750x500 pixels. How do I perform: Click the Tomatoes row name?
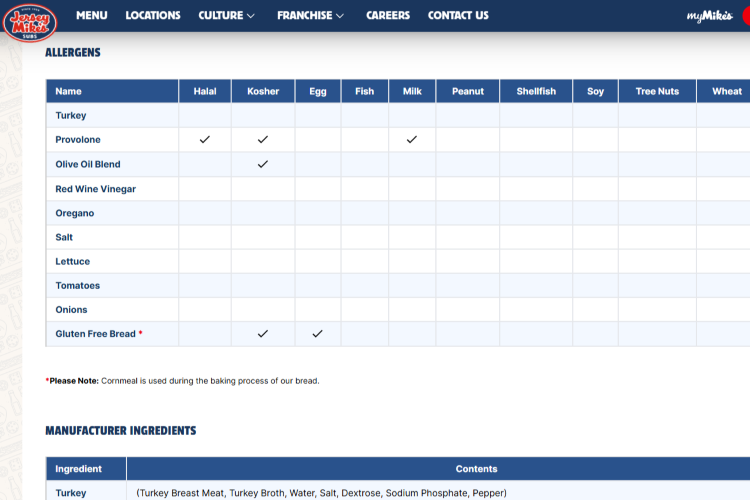pos(77,286)
